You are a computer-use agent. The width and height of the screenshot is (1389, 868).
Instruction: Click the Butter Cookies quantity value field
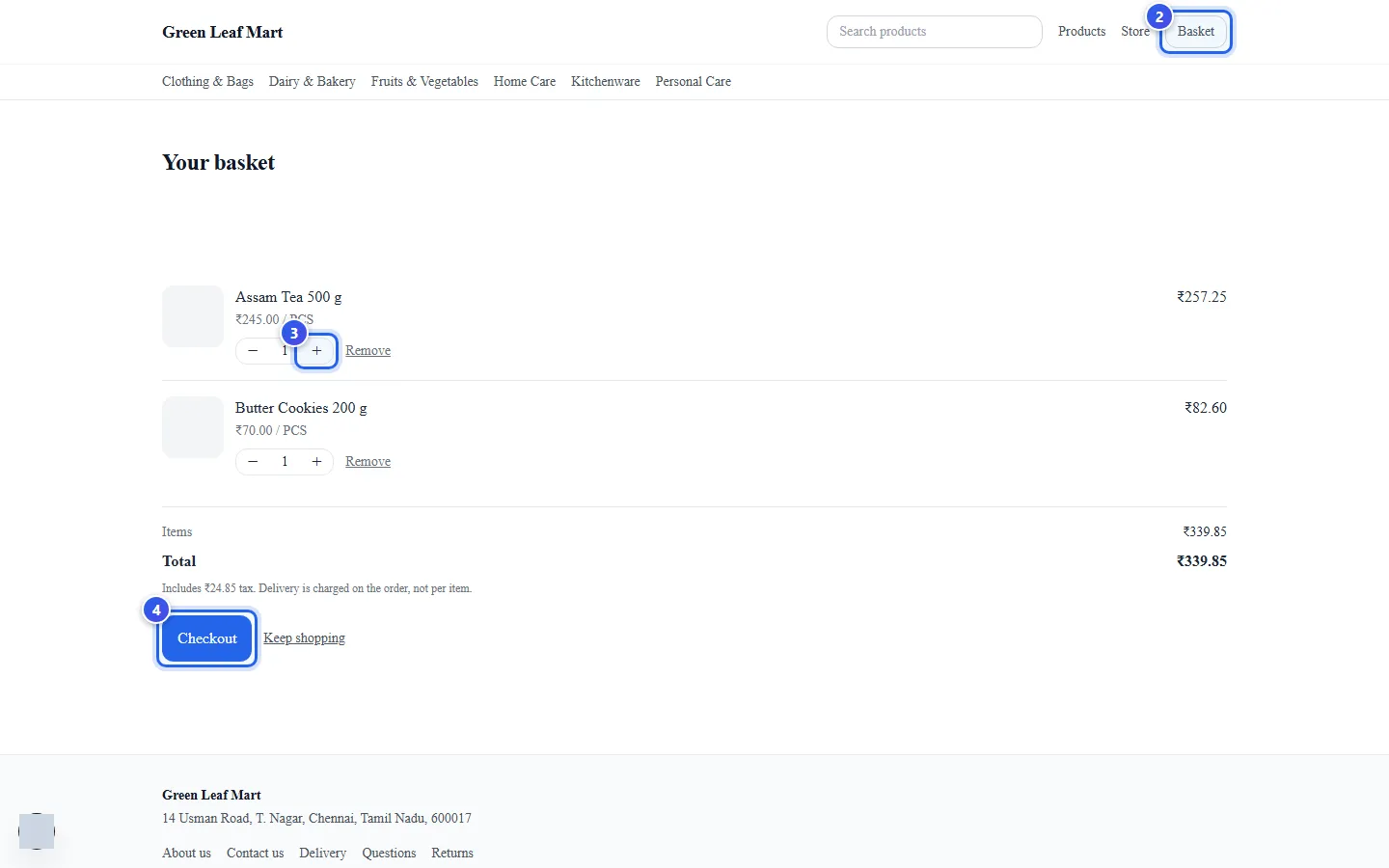[x=285, y=462]
